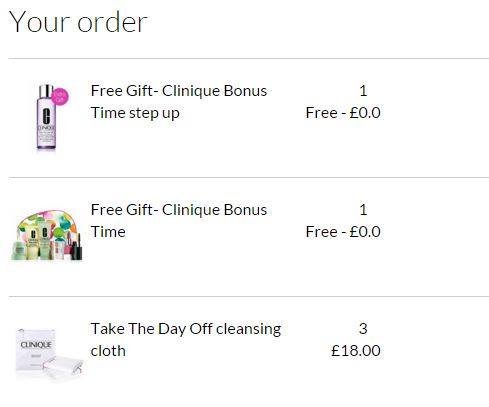Open Free Gift- Clinique Bonus Time step up
Viewport: 489px width, 407px height.
179,102
